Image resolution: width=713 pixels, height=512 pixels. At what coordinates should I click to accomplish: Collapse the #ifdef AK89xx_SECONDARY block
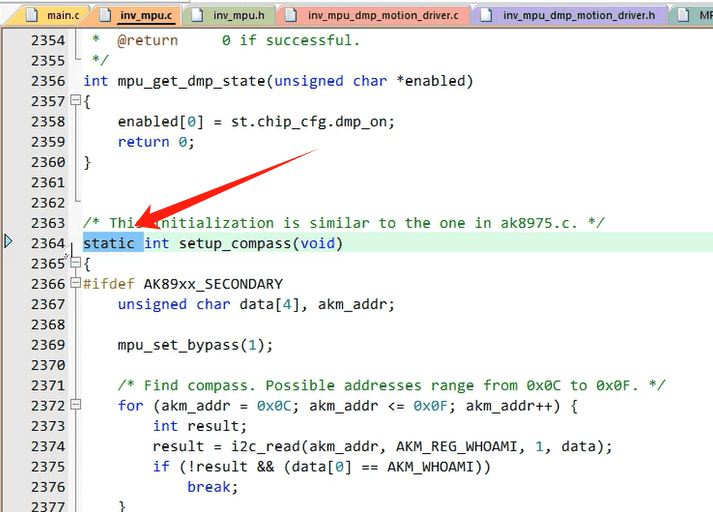click(x=76, y=283)
